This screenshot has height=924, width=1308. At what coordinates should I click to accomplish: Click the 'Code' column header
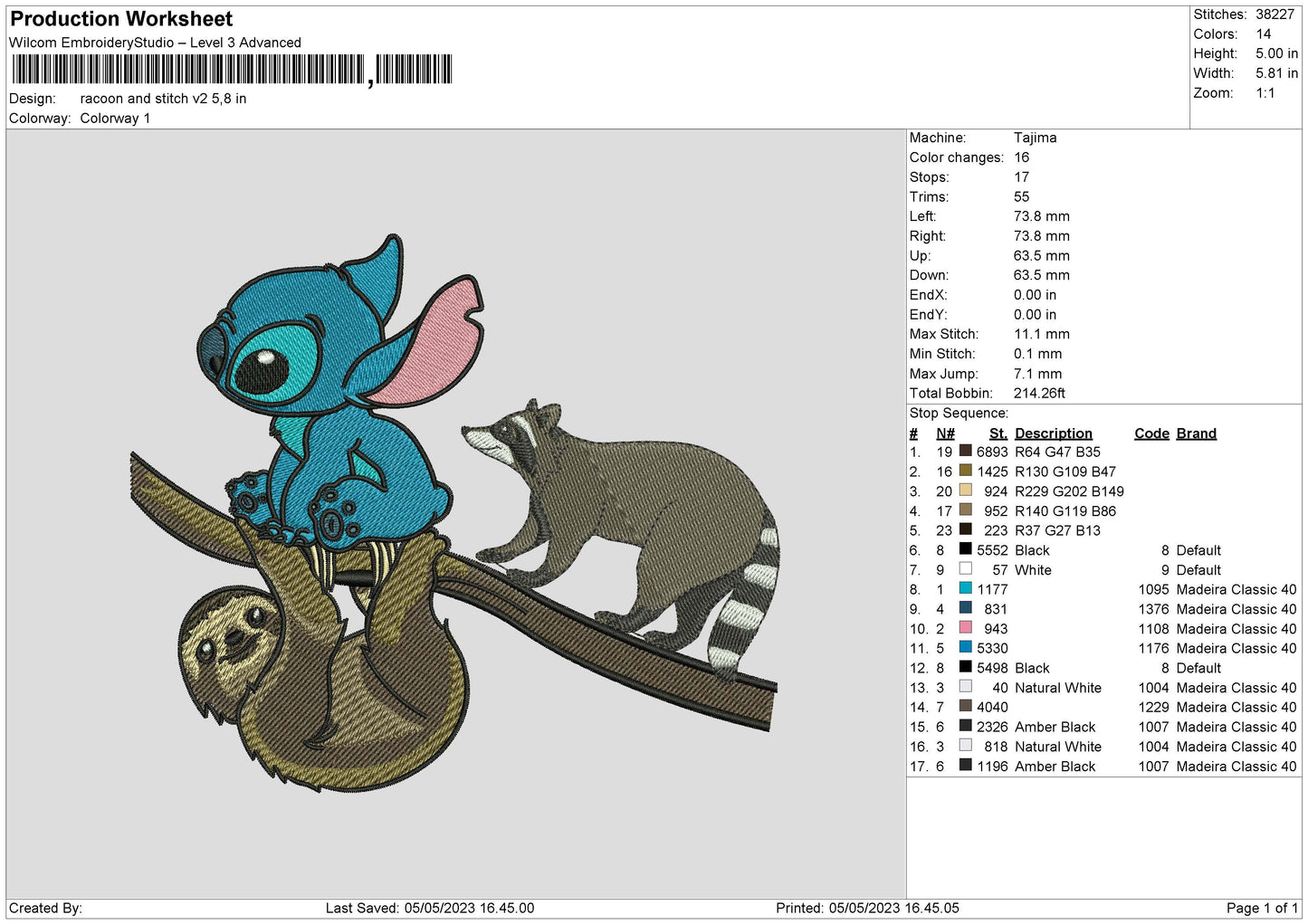[1151, 433]
